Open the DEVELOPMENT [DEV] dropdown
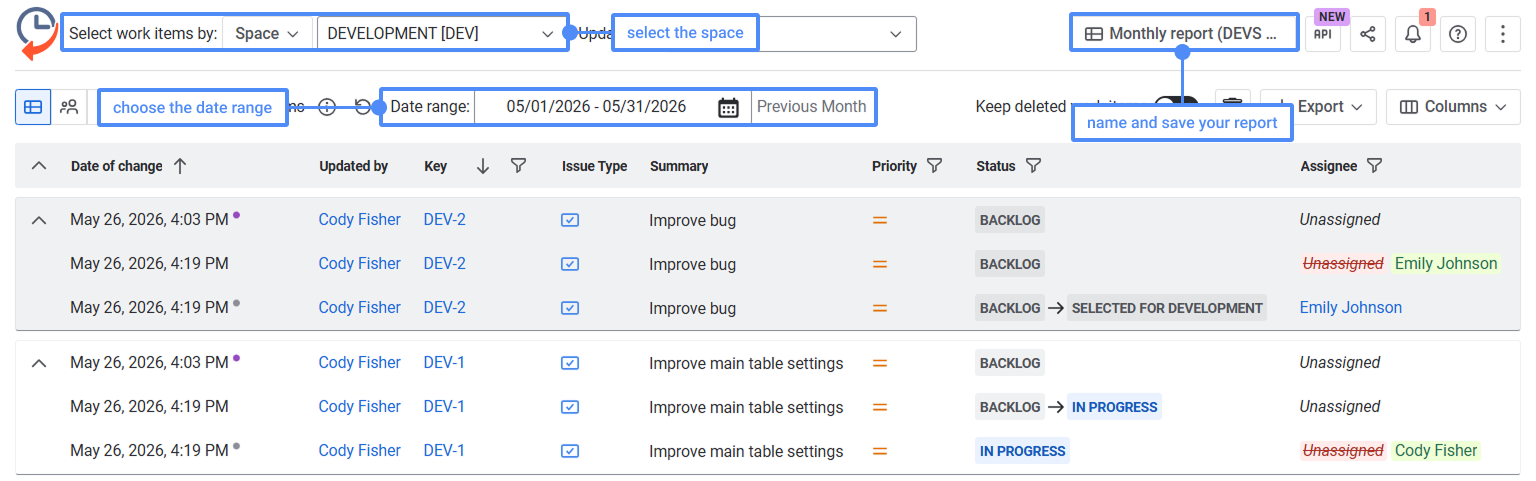Image resolution: width=1536 pixels, height=481 pixels. 440,33
